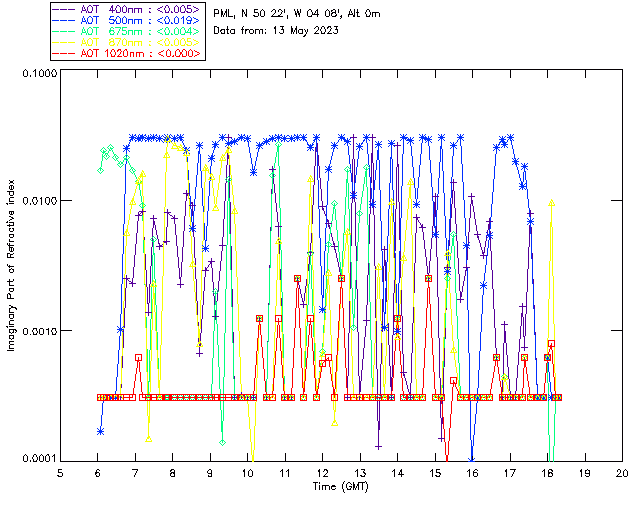Click the y-axis label 0.0010

coord(39,331)
